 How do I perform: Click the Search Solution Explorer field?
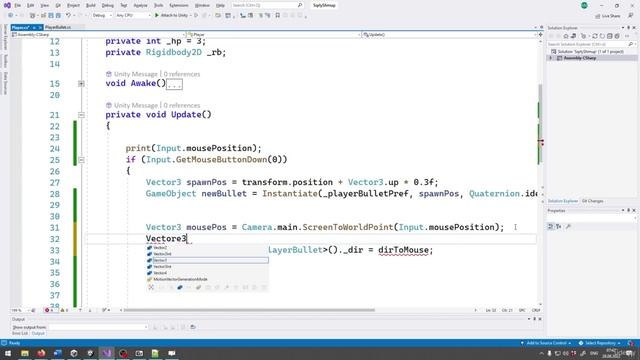tap(592, 44)
